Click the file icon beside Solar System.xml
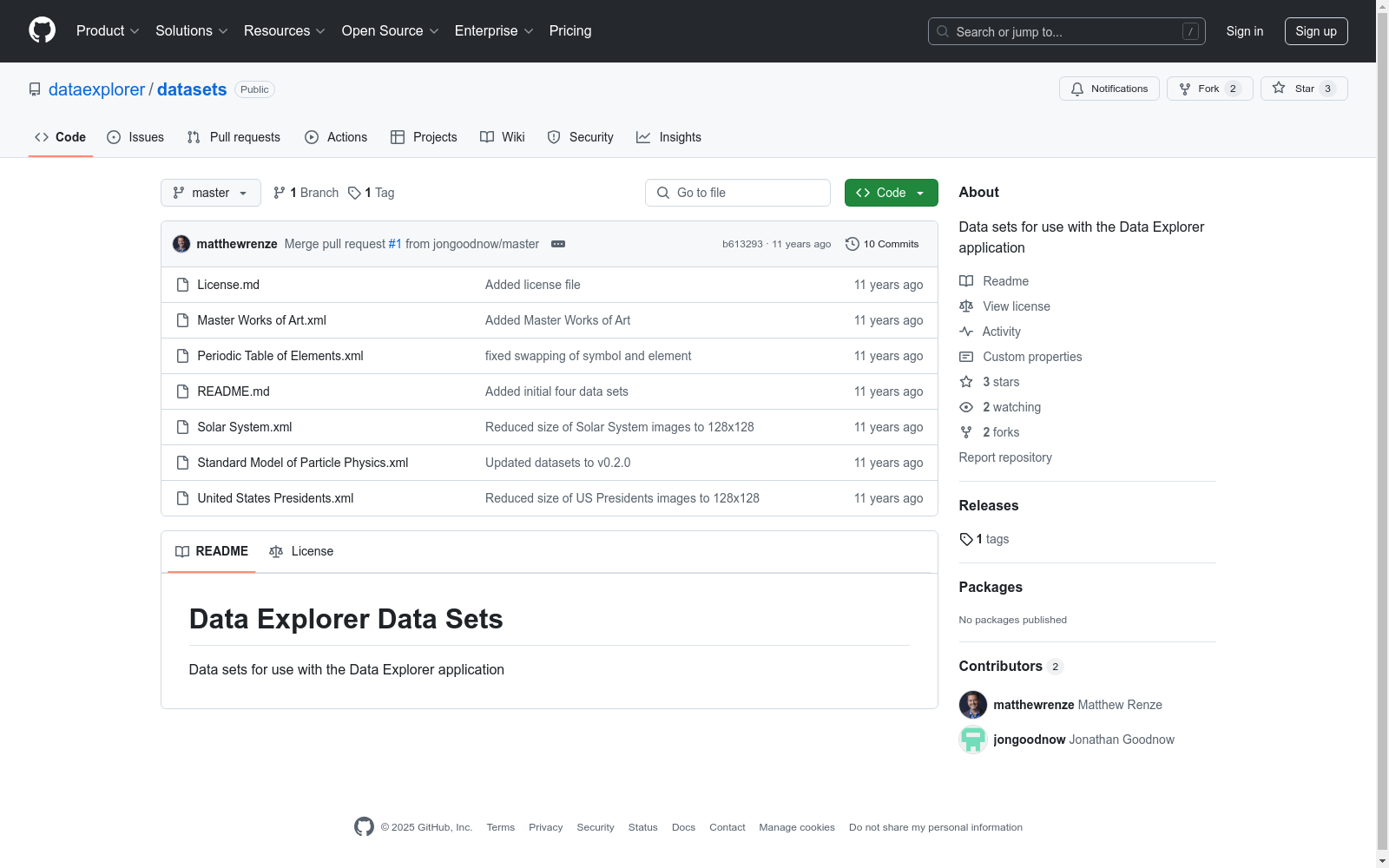The image size is (1389, 868). coord(182,427)
